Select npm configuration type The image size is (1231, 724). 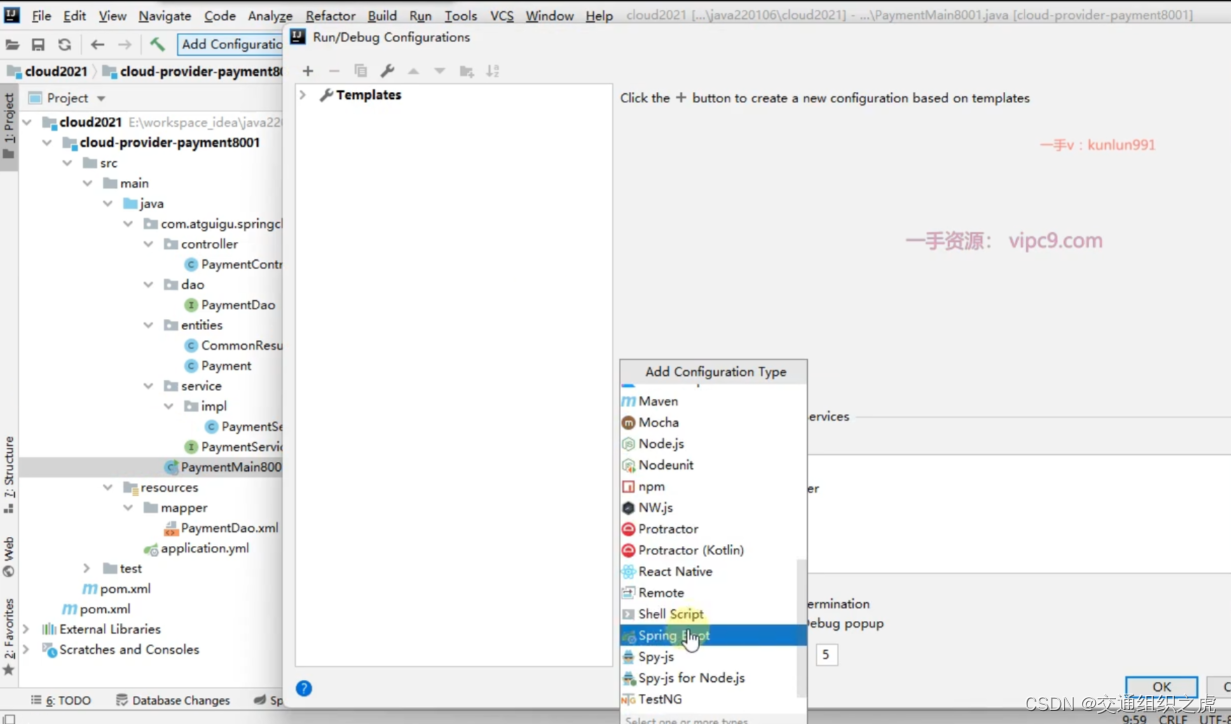pos(713,486)
